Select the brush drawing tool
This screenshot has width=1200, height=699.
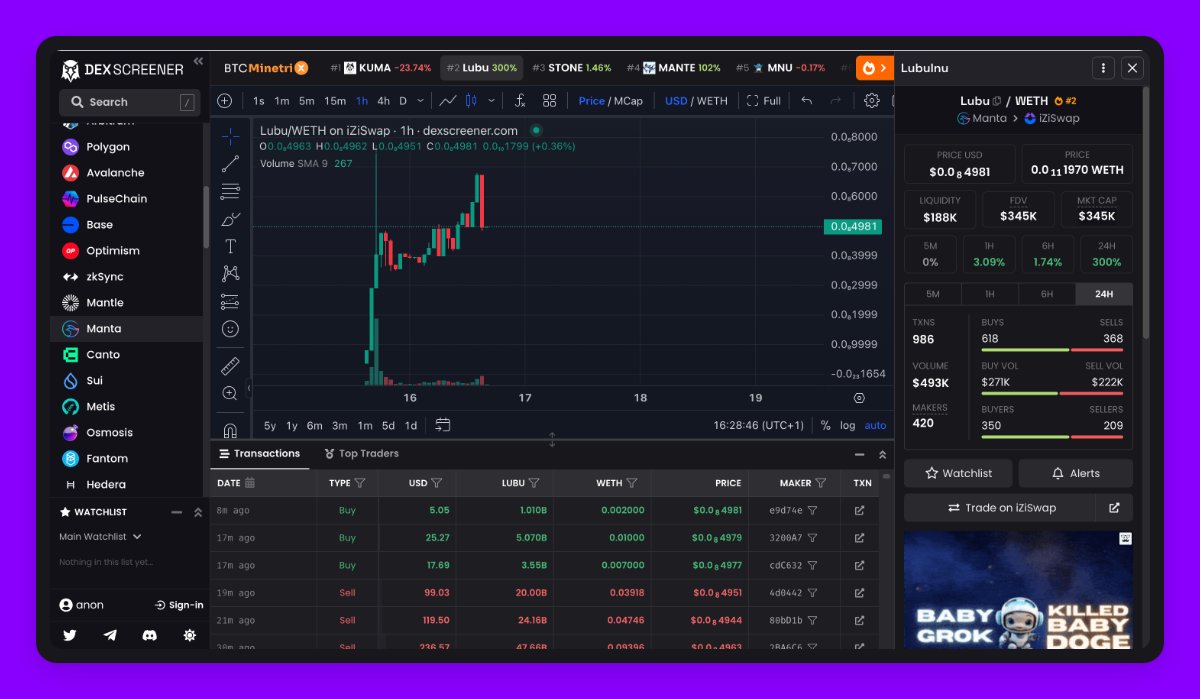230,219
